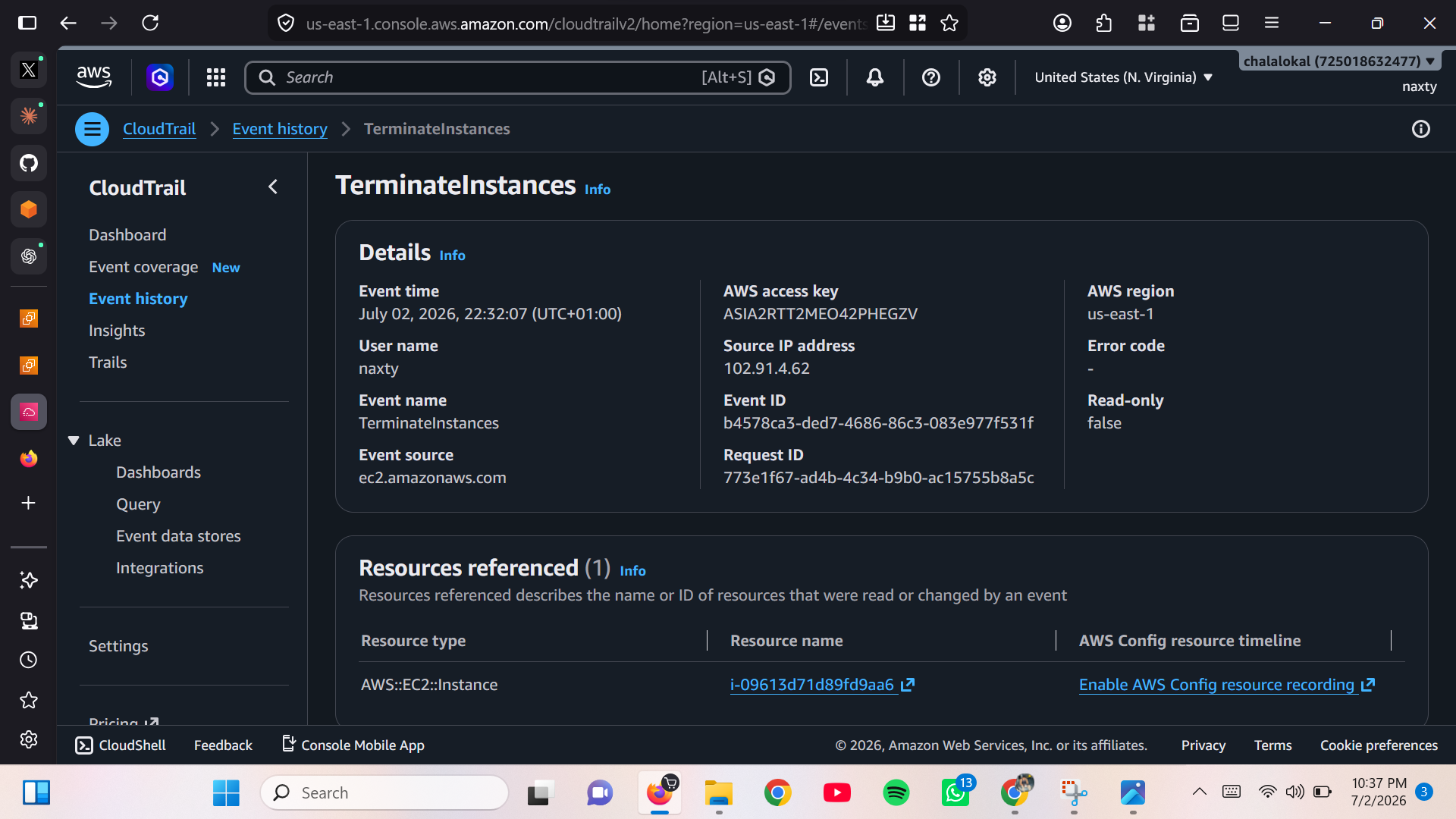The width and height of the screenshot is (1456, 819).
Task: Click Event history breadcrumb link
Action: pos(280,129)
